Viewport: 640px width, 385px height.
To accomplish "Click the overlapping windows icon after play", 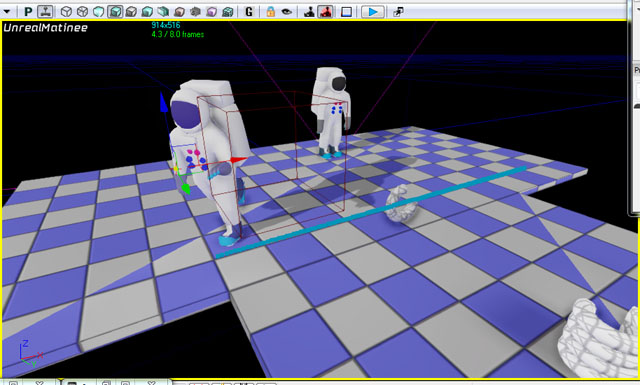I will [398, 12].
